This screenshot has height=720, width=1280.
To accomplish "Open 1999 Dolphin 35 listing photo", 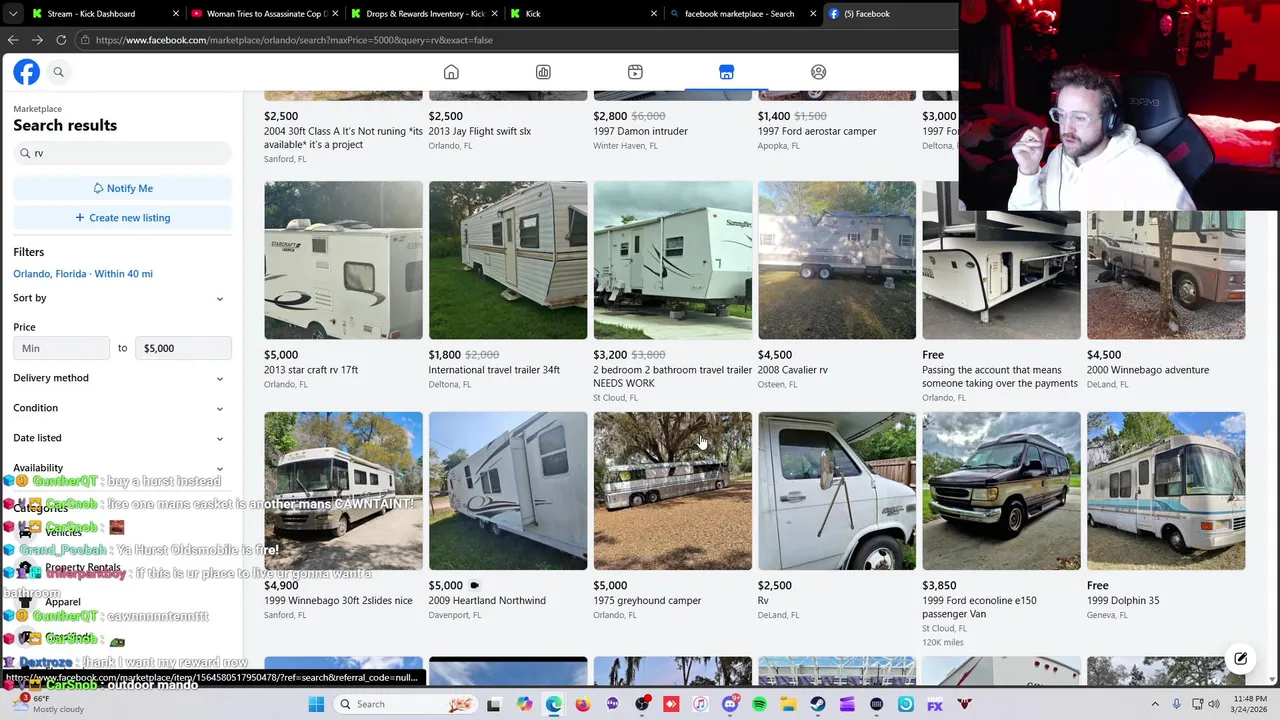I will [x=1166, y=491].
